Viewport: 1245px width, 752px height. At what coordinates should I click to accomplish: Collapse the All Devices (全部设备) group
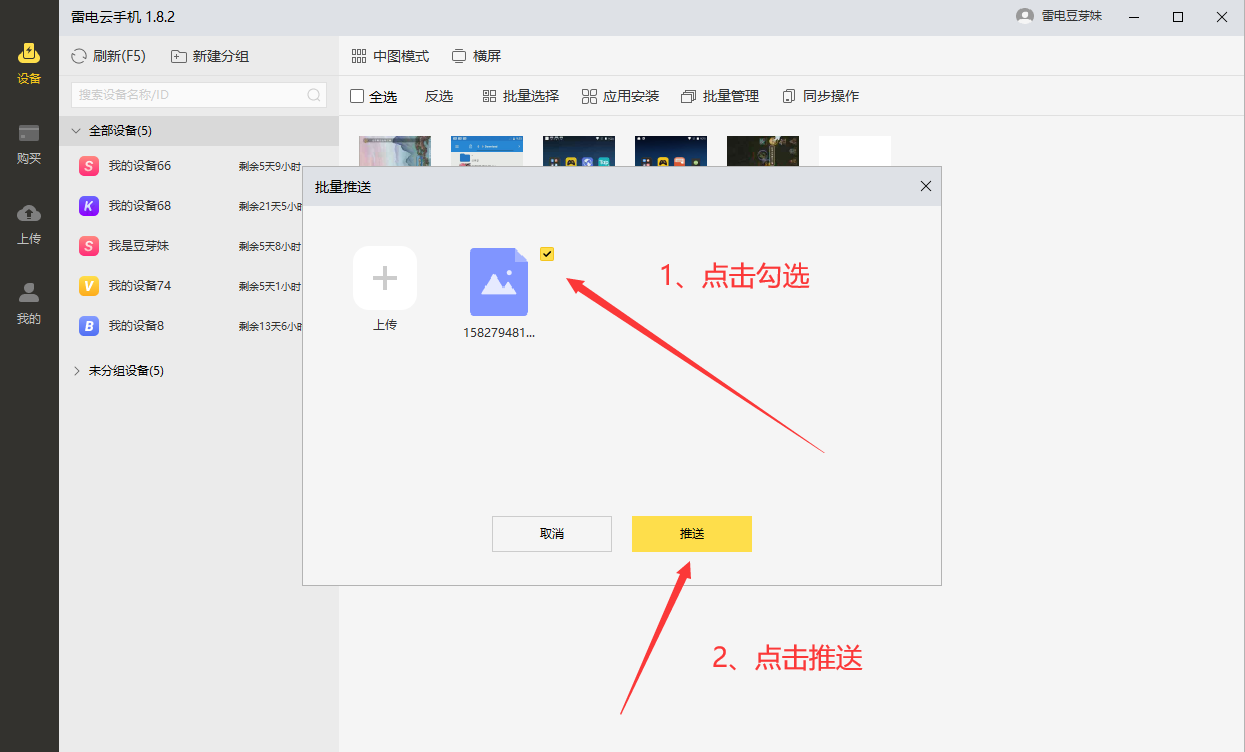click(76, 131)
